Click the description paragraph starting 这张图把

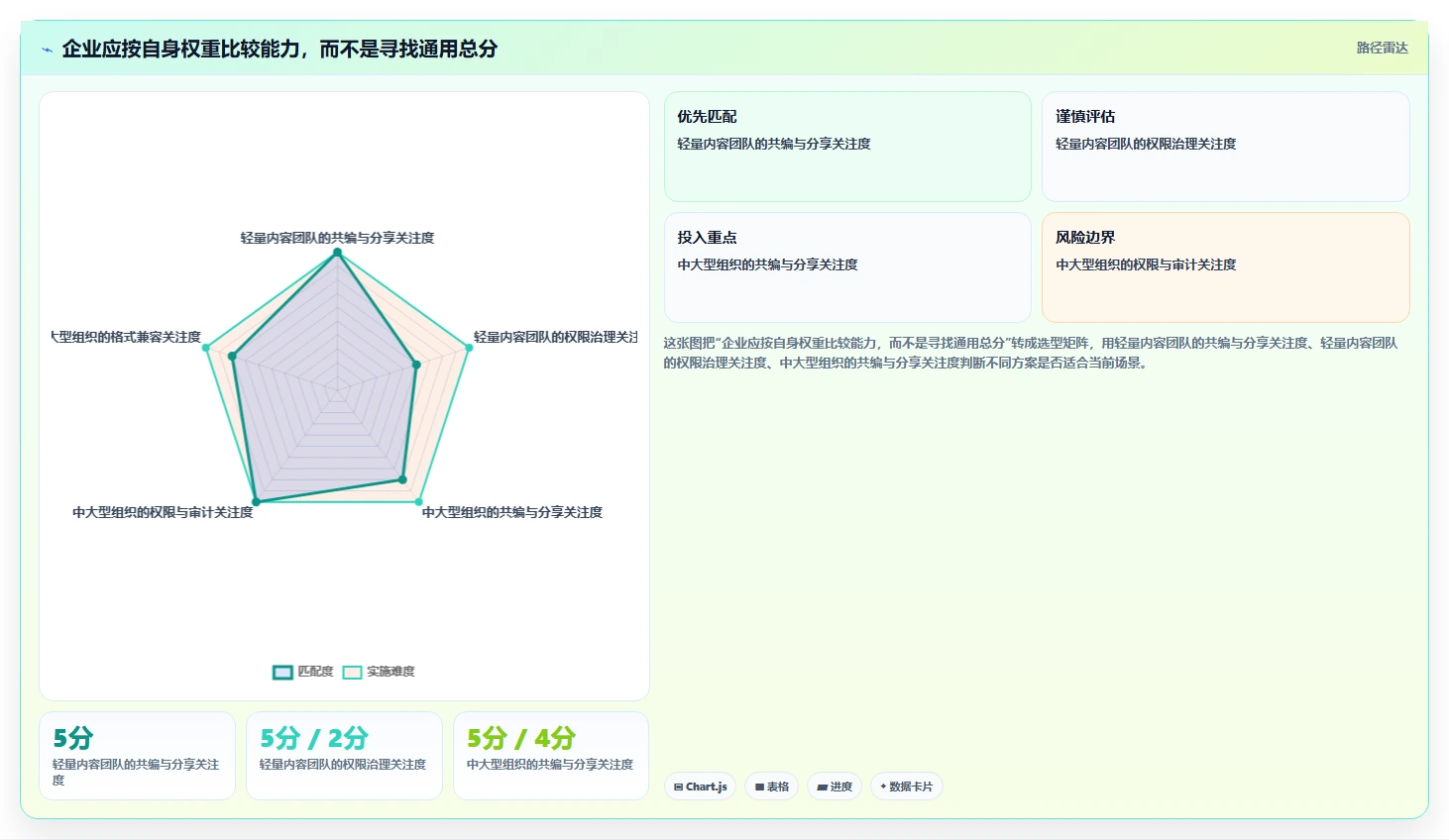(x=1031, y=353)
